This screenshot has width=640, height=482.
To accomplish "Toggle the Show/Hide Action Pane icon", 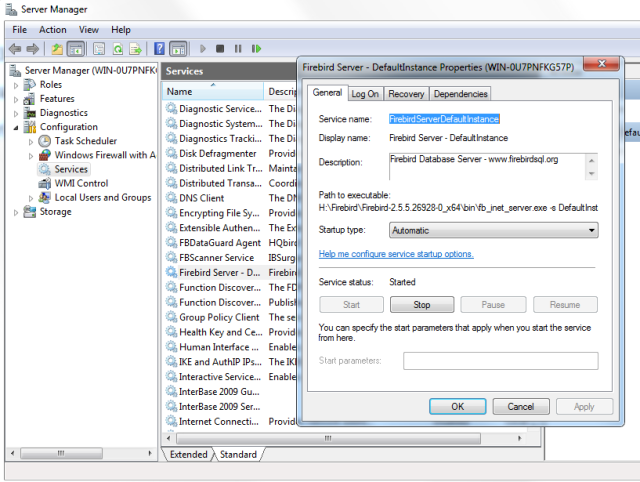I will [x=178, y=49].
